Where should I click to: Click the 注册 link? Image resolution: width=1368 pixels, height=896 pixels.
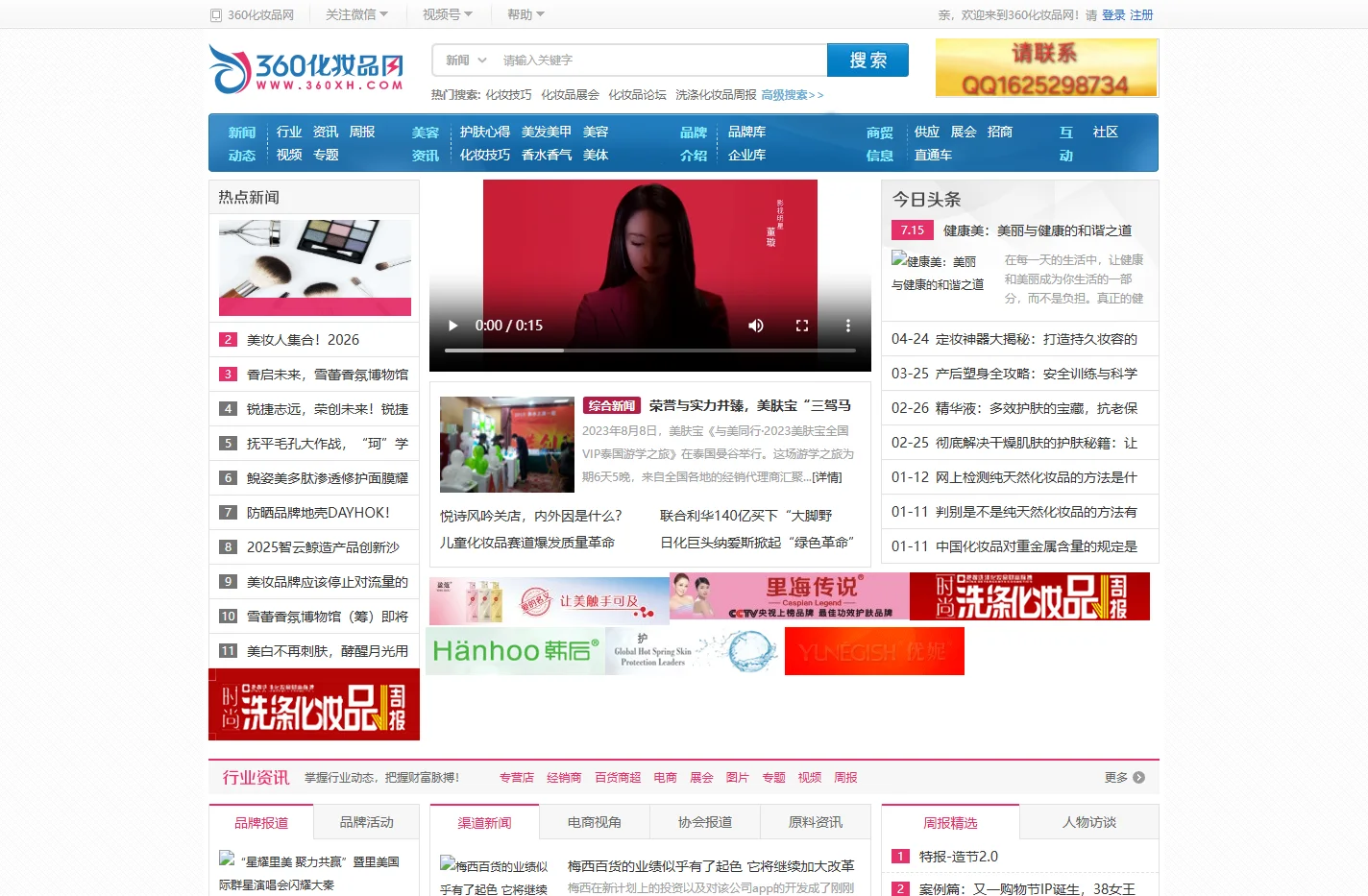pyautogui.click(x=1141, y=15)
